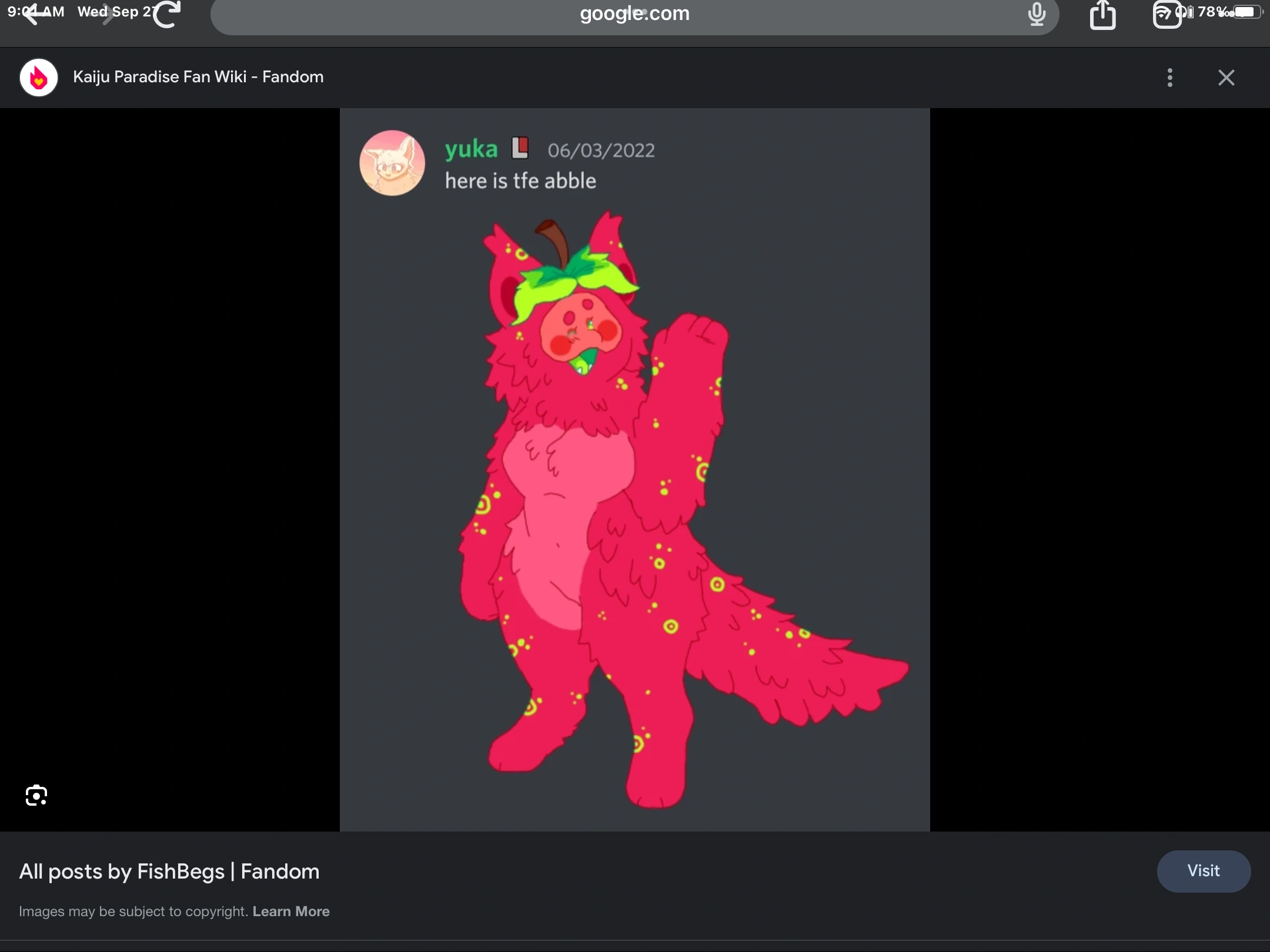Tap the Google Lens search icon
Viewport: 1270px width, 952px height.
click(36, 795)
